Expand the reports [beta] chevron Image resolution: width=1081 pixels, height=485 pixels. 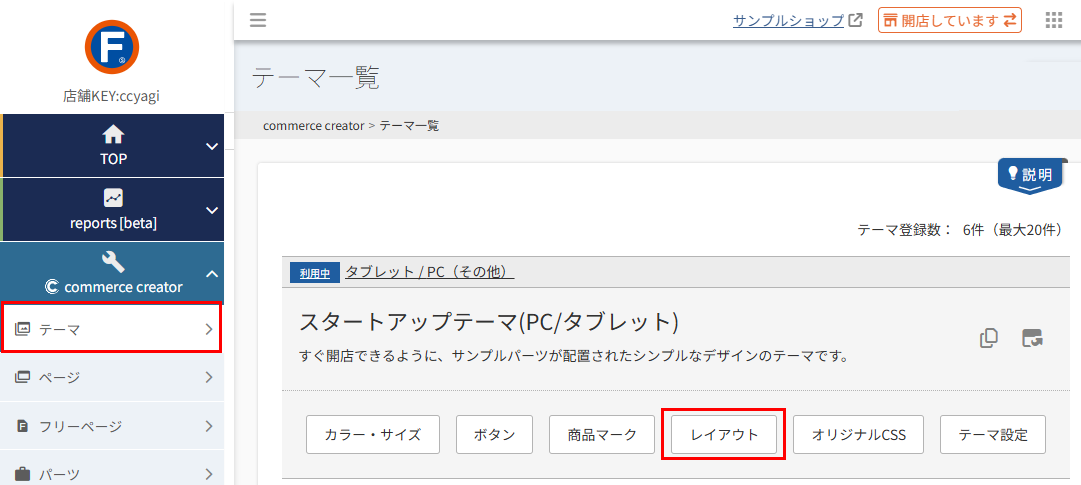click(211, 210)
